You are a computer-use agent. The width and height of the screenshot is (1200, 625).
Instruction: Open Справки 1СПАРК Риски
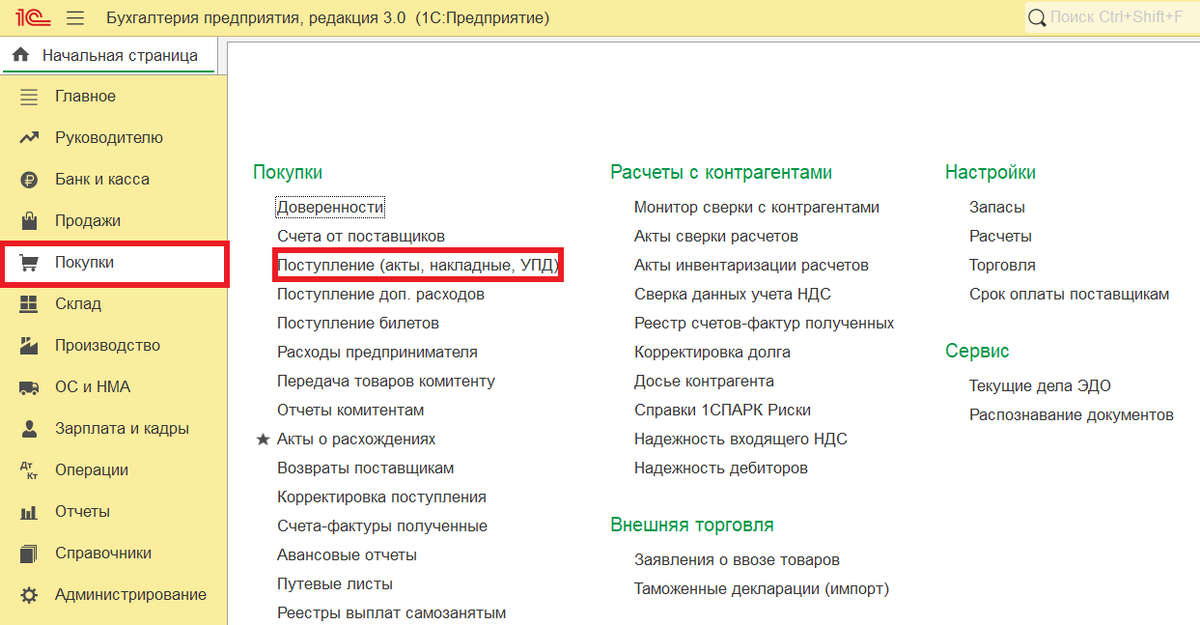pyautogui.click(x=722, y=411)
